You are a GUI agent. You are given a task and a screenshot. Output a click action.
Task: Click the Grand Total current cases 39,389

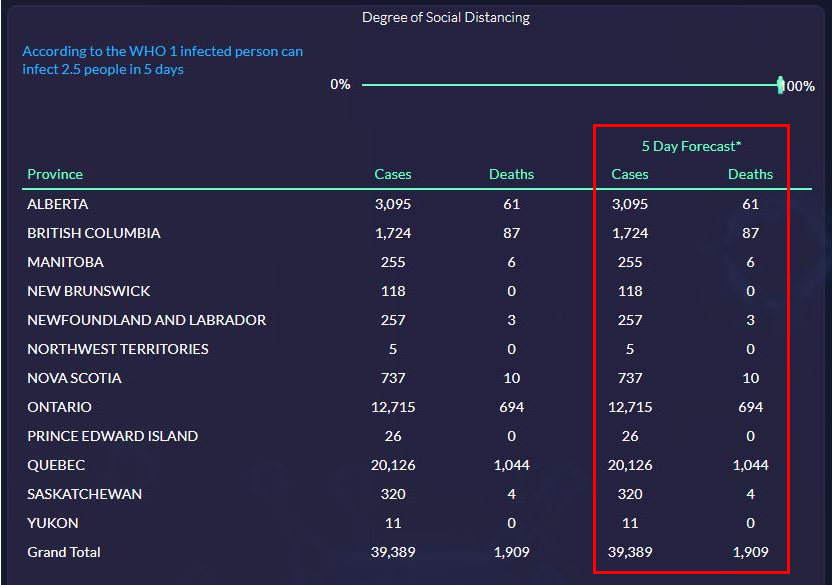tap(393, 552)
